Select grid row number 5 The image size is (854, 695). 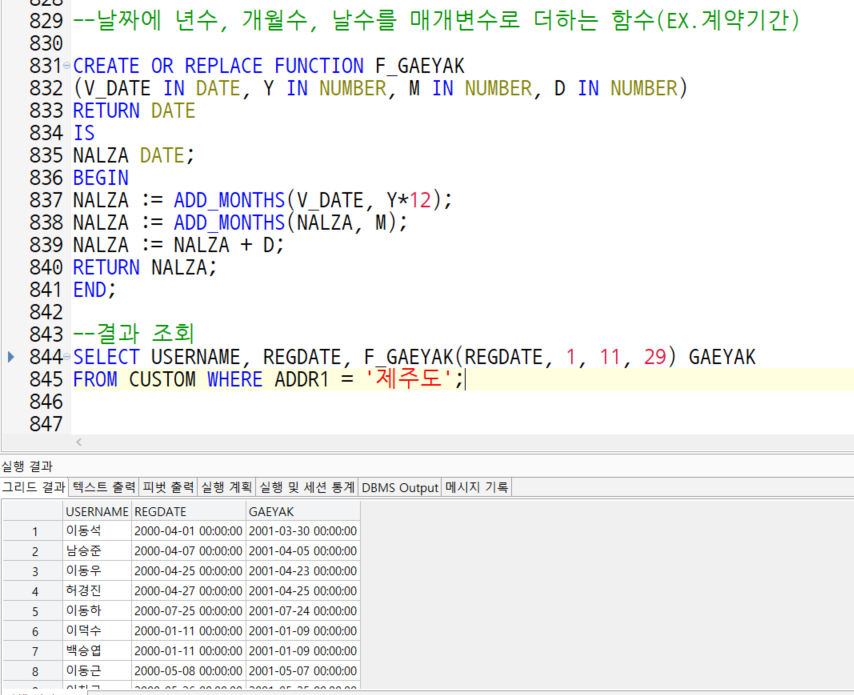[34, 611]
